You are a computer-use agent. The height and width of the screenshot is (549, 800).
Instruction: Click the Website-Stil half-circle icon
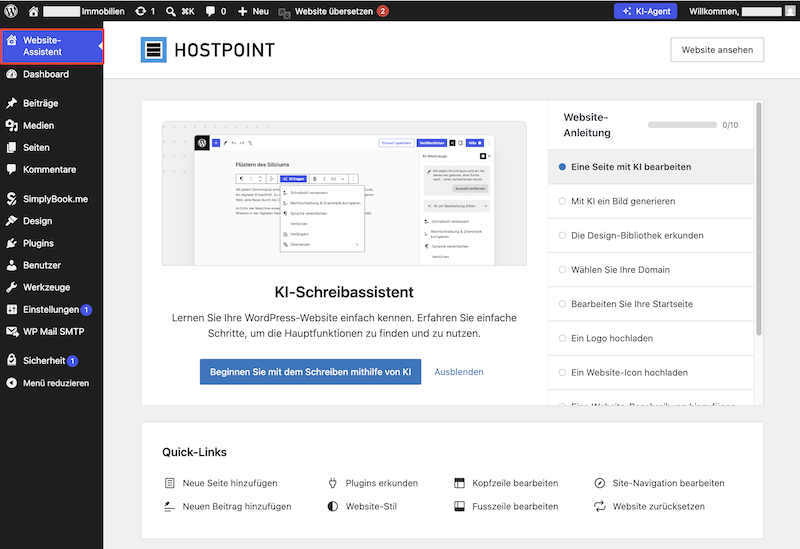pos(333,506)
